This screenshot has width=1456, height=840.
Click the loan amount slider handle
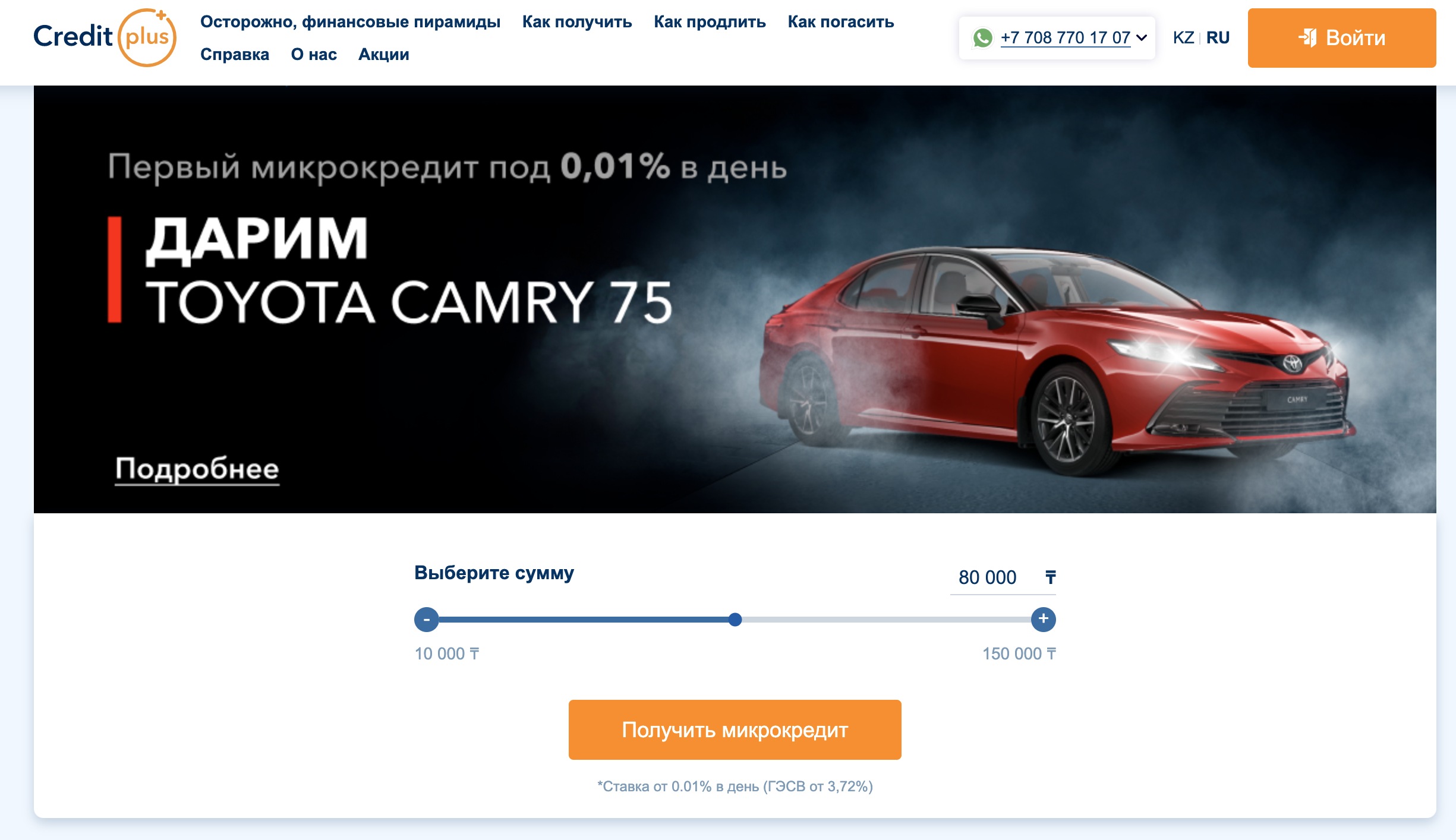[x=735, y=620]
